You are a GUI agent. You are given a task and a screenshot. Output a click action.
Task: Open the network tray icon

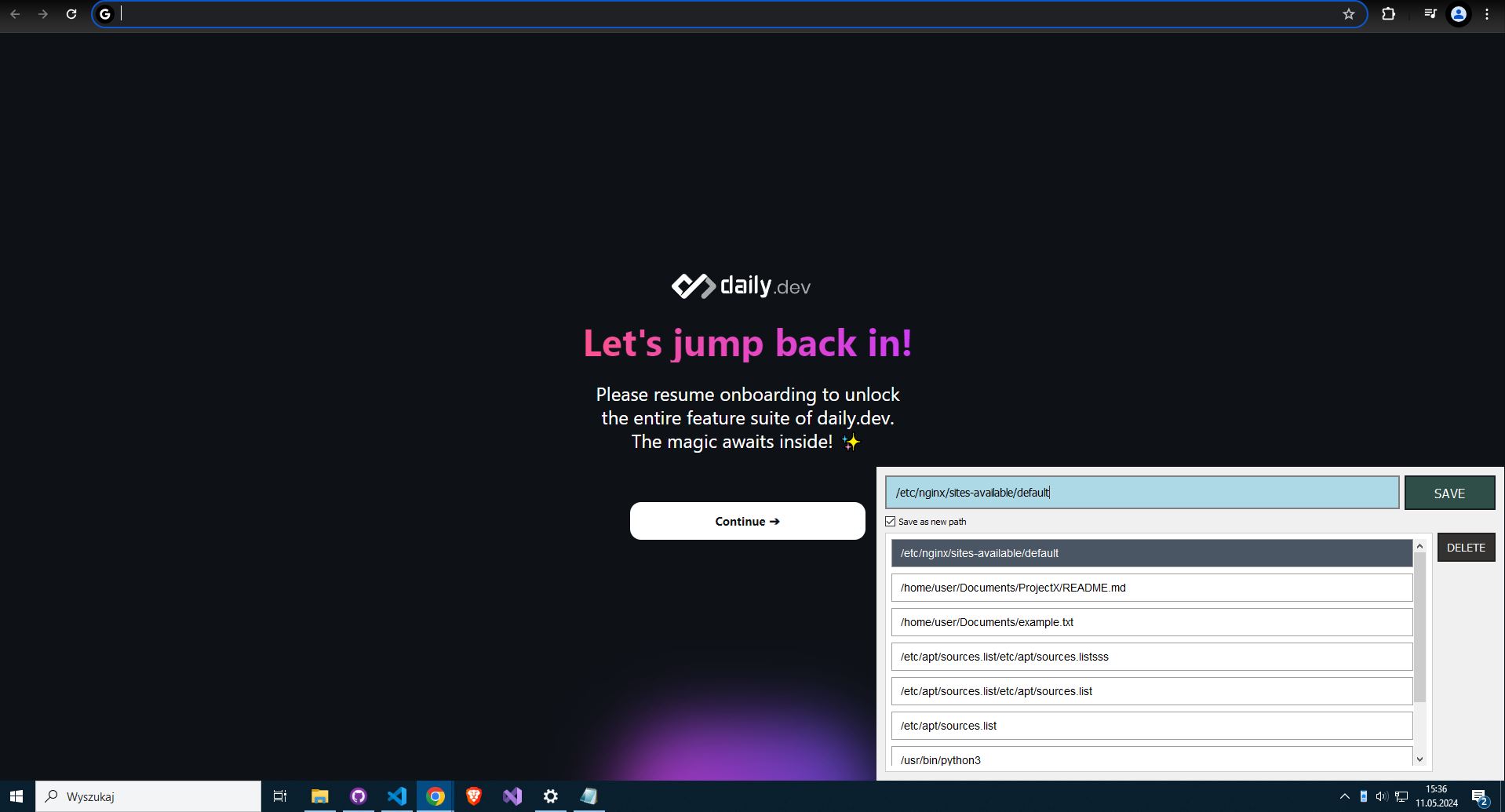(x=1401, y=796)
